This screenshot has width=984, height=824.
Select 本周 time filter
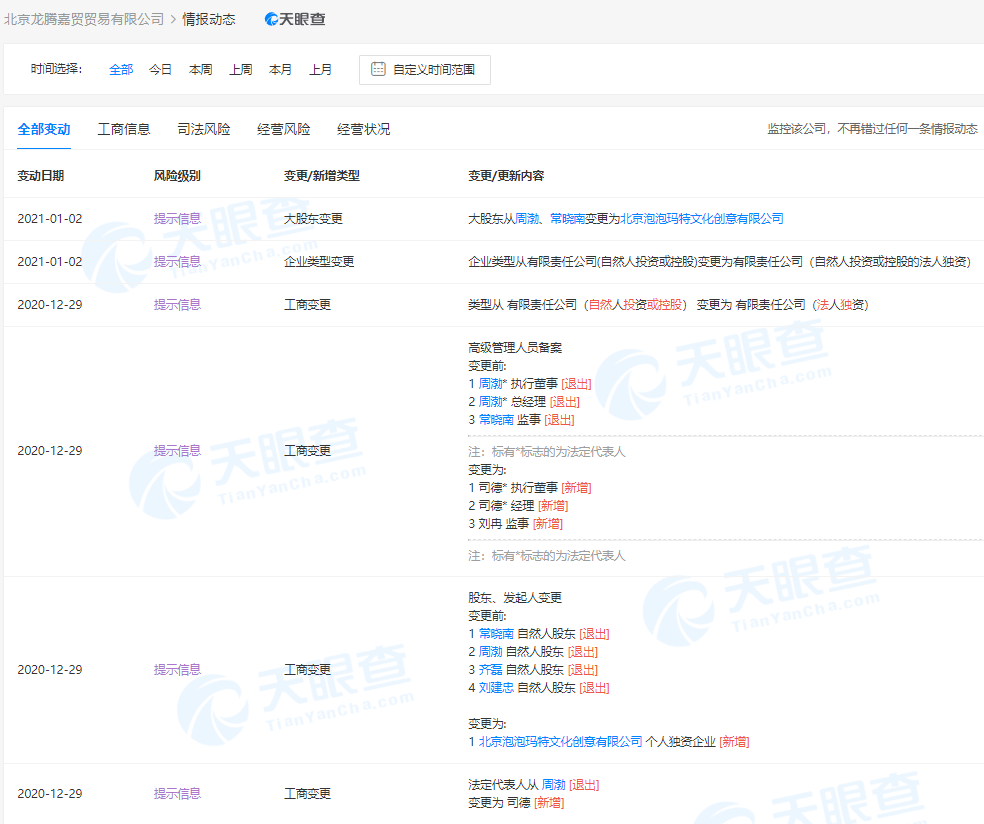(x=201, y=70)
